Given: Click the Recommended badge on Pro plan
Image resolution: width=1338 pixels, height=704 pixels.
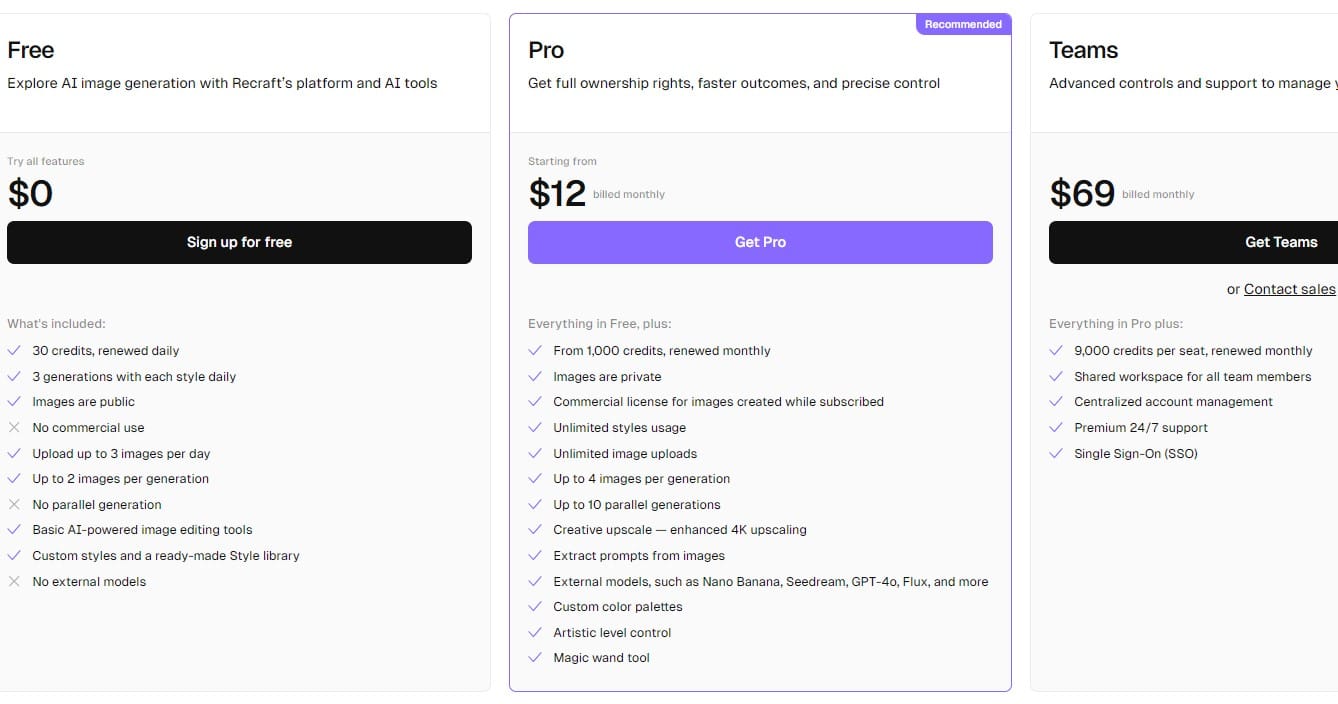Looking at the screenshot, I should click(963, 25).
